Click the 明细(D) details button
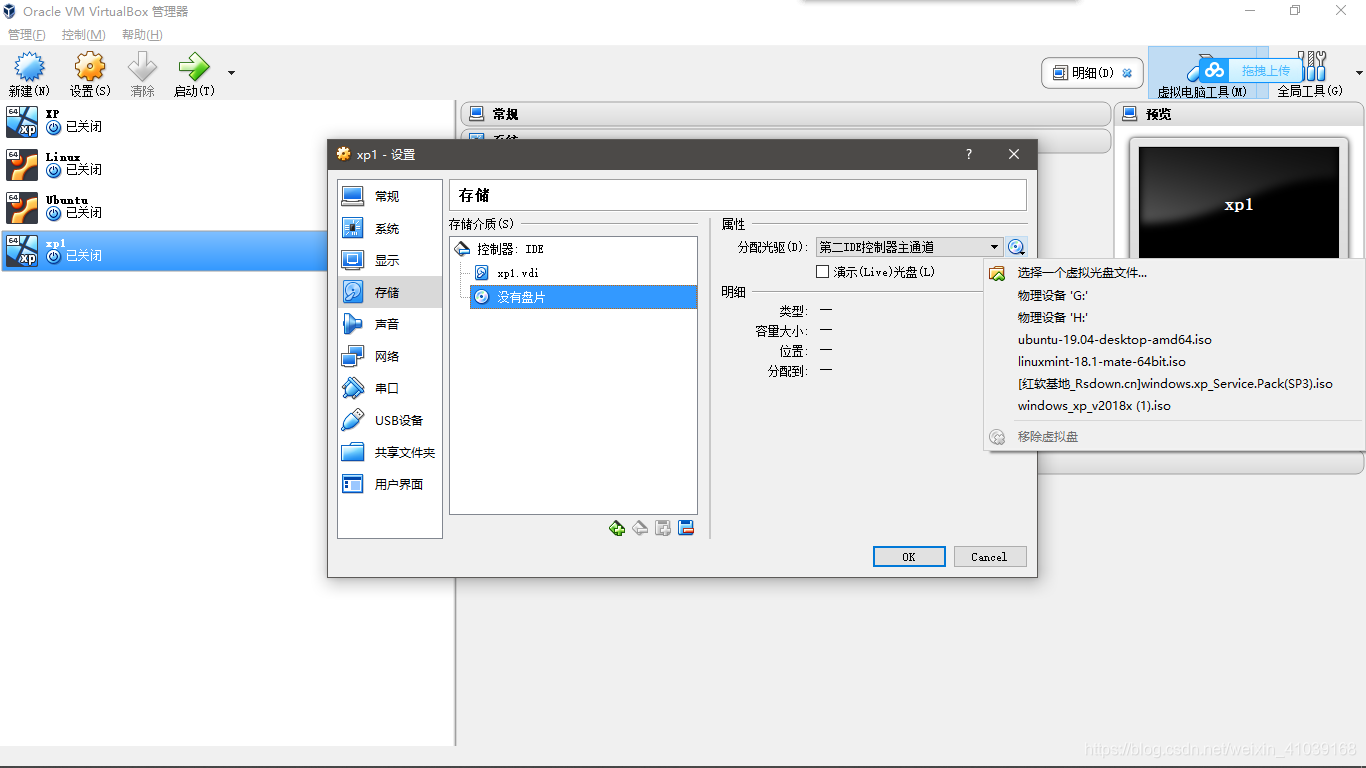Screen dimensions: 1366x768 coord(1092,73)
